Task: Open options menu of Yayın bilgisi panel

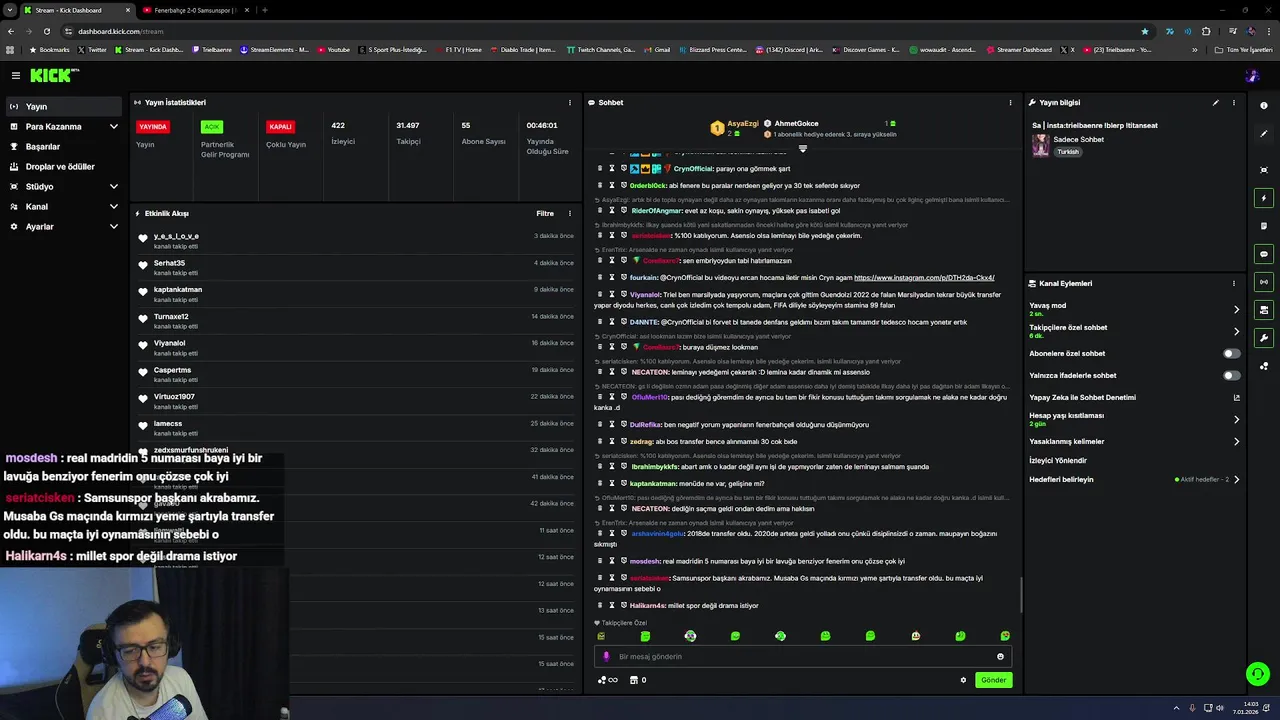Action: pyautogui.click(x=1234, y=102)
